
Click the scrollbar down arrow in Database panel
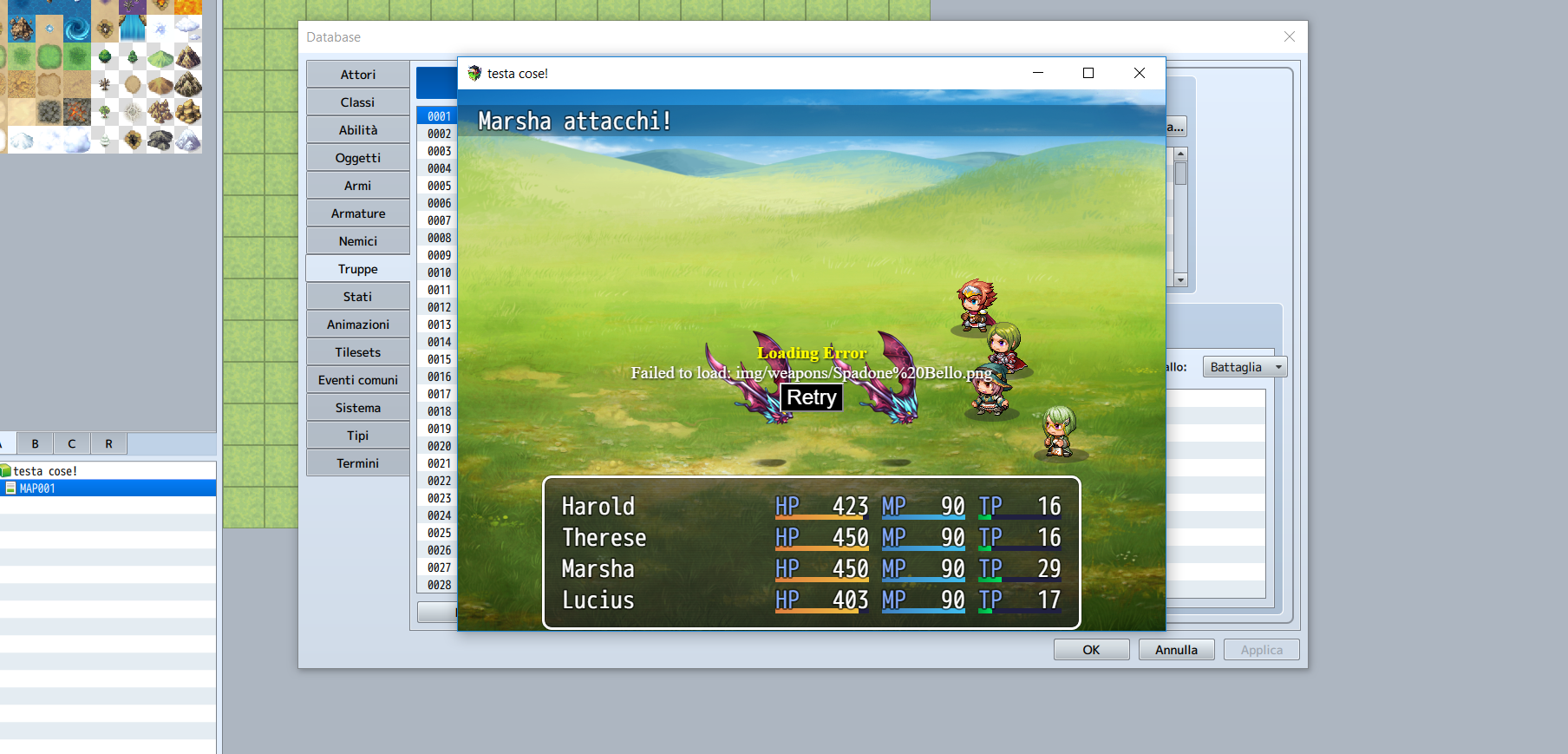click(1180, 280)
